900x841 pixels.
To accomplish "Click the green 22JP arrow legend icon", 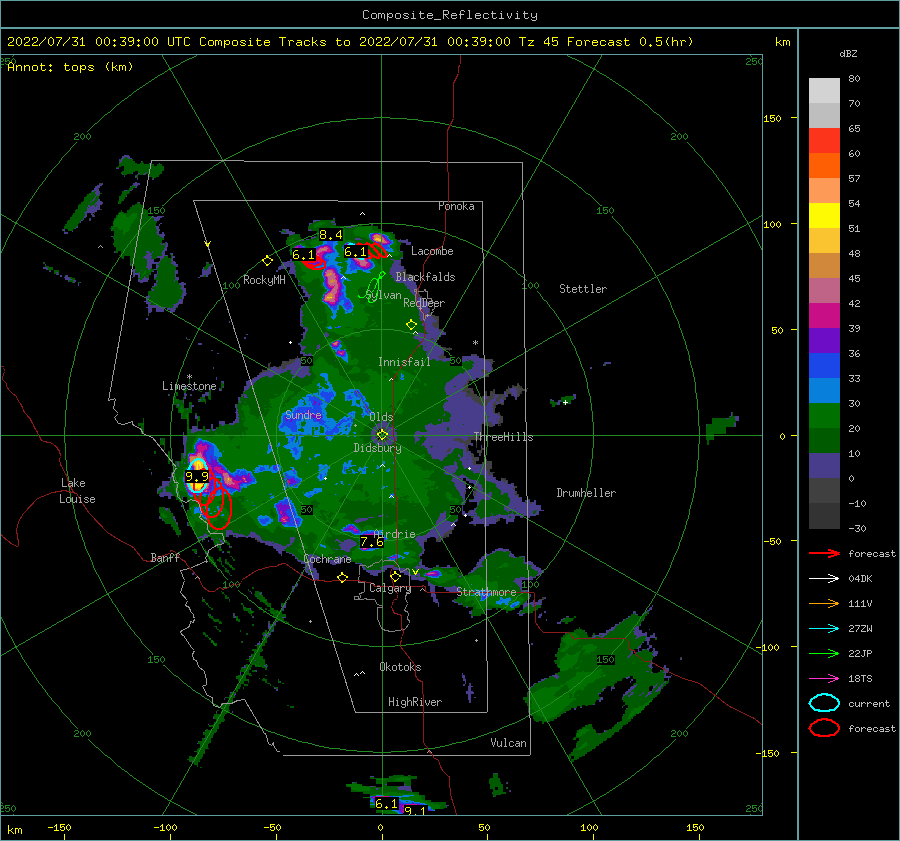I will pyautogui.click(x=824, y=653).
